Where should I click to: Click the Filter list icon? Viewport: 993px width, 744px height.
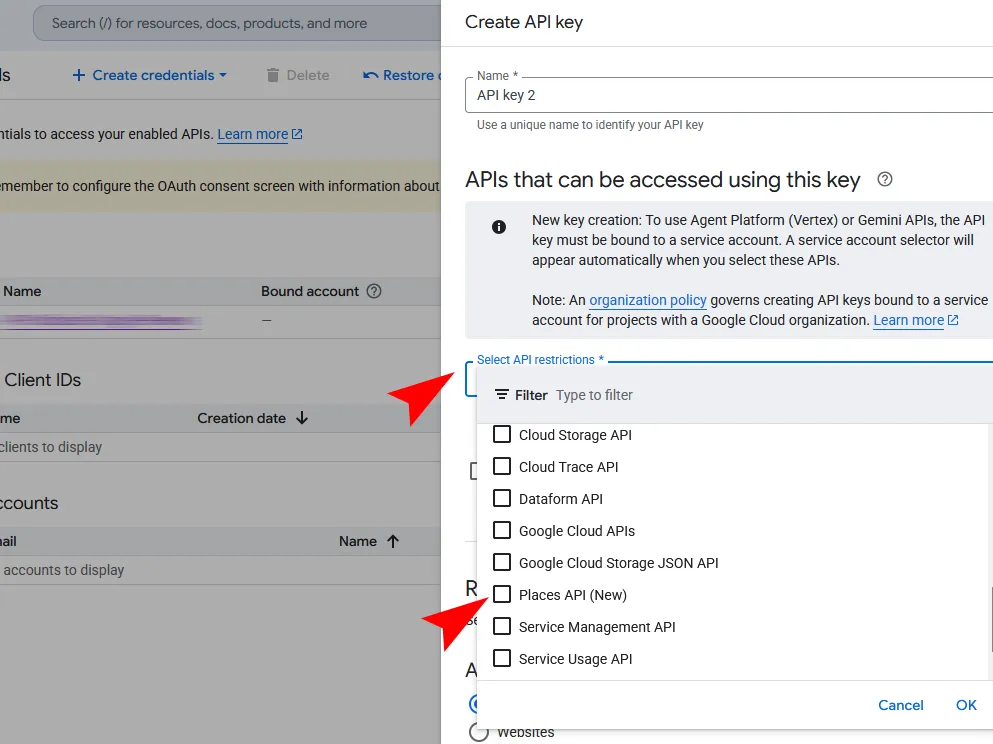point(502,394)
